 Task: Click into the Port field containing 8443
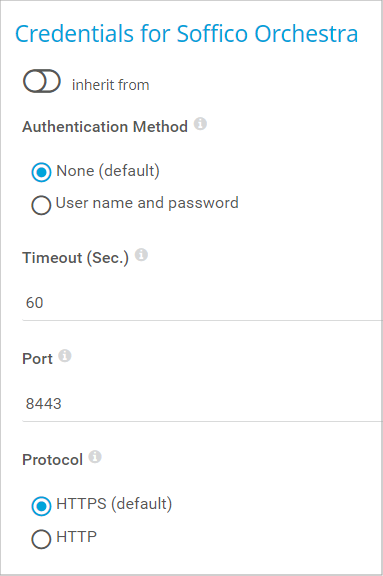coord(202,404)
